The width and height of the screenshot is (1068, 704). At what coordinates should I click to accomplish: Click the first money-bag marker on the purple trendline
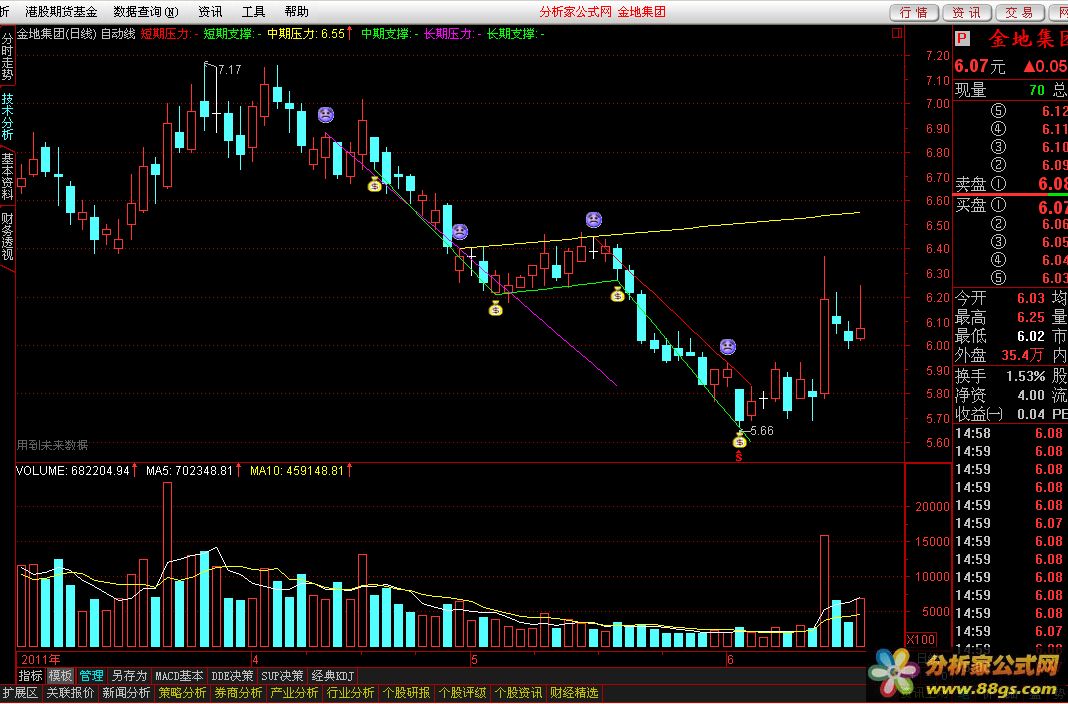click(x=375, y=184)
